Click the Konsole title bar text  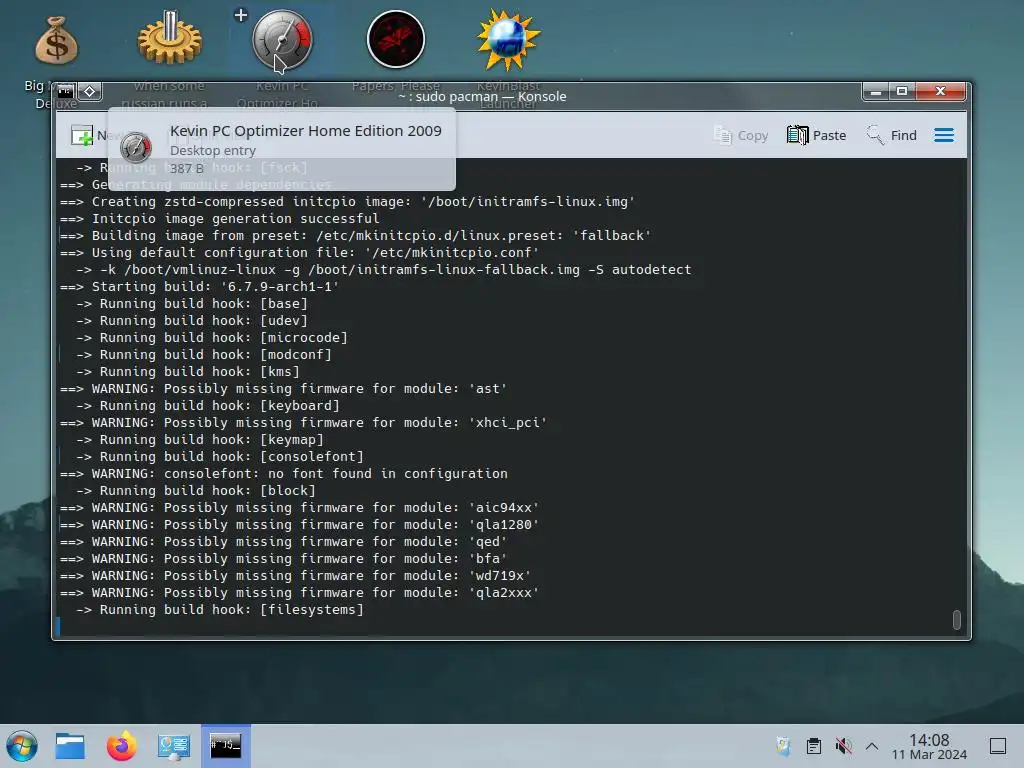point(482,97)
